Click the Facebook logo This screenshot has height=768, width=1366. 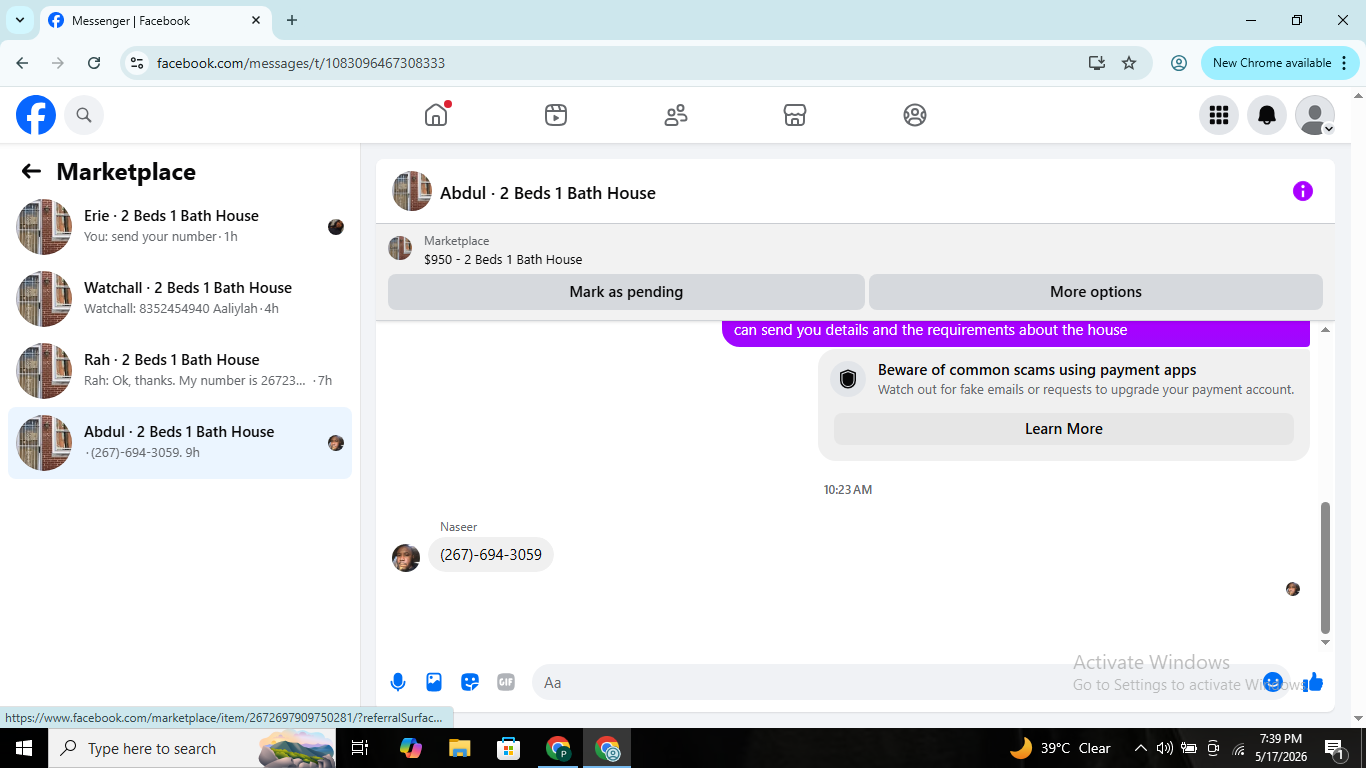pos(36,115)
